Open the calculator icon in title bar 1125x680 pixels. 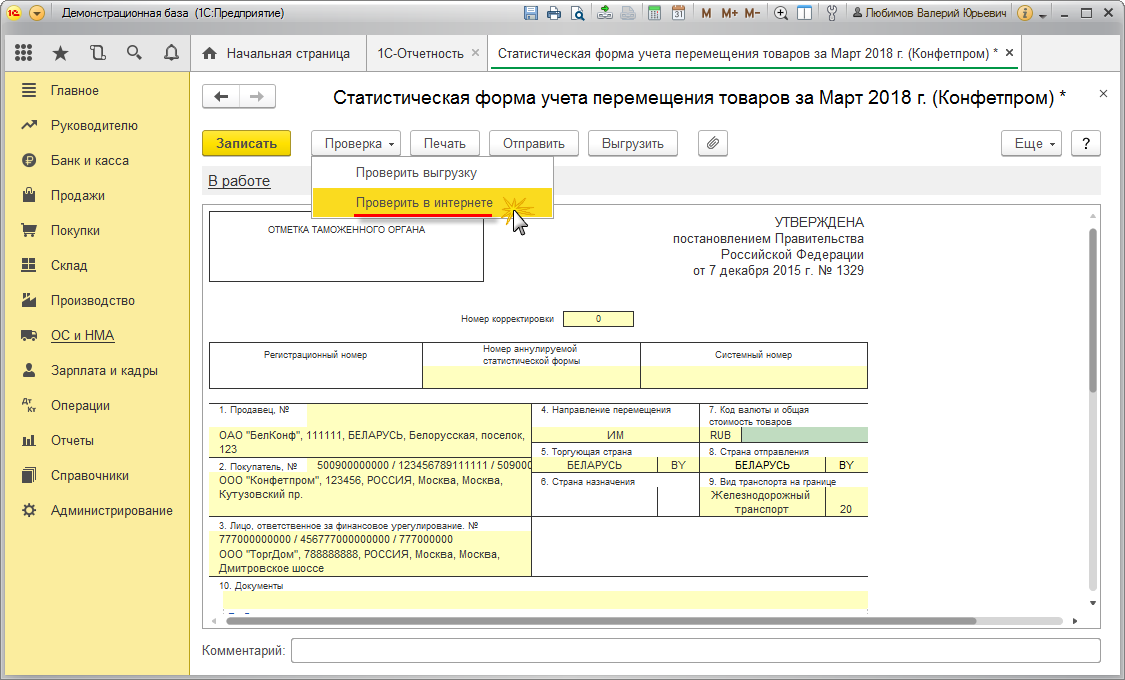654,13
